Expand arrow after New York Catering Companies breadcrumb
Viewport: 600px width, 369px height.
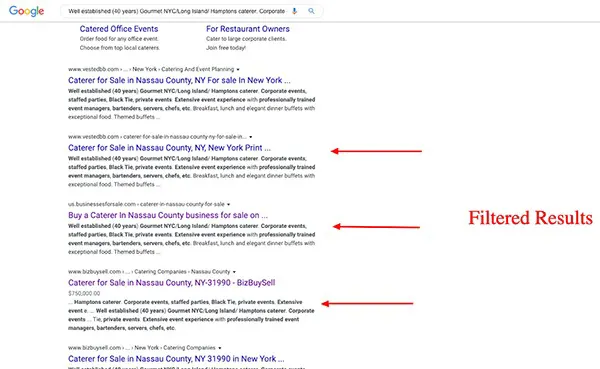(x=220, y=348)
